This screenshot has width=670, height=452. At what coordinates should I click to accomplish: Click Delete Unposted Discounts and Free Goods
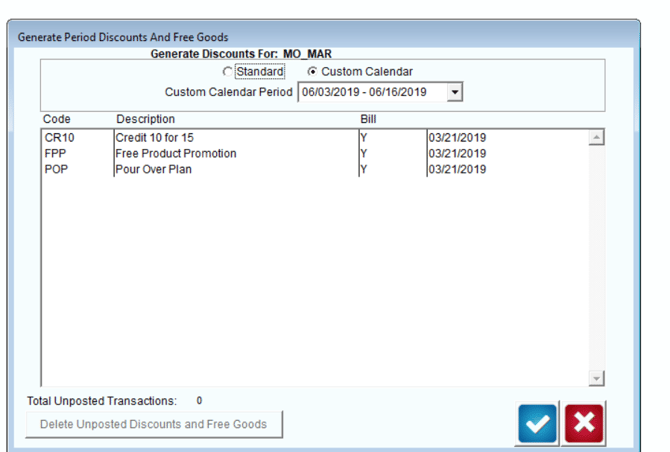tap(154, 424)
